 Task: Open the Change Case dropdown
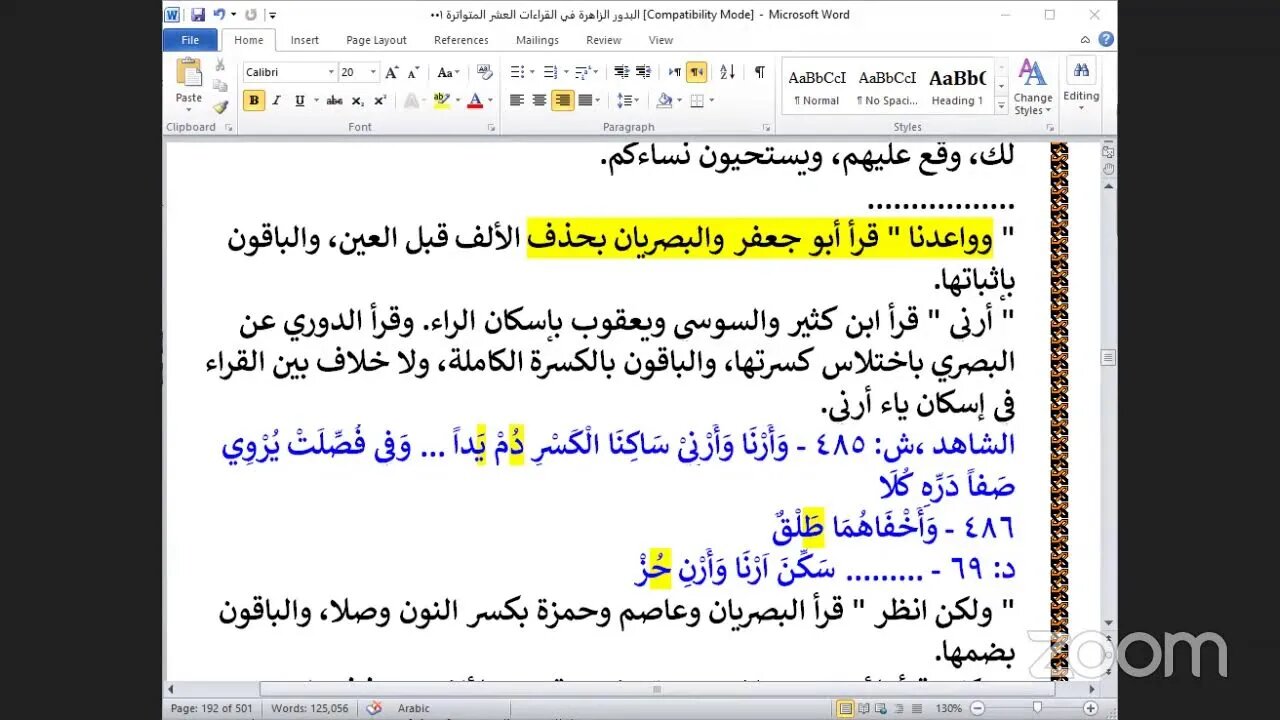(448, 72)
